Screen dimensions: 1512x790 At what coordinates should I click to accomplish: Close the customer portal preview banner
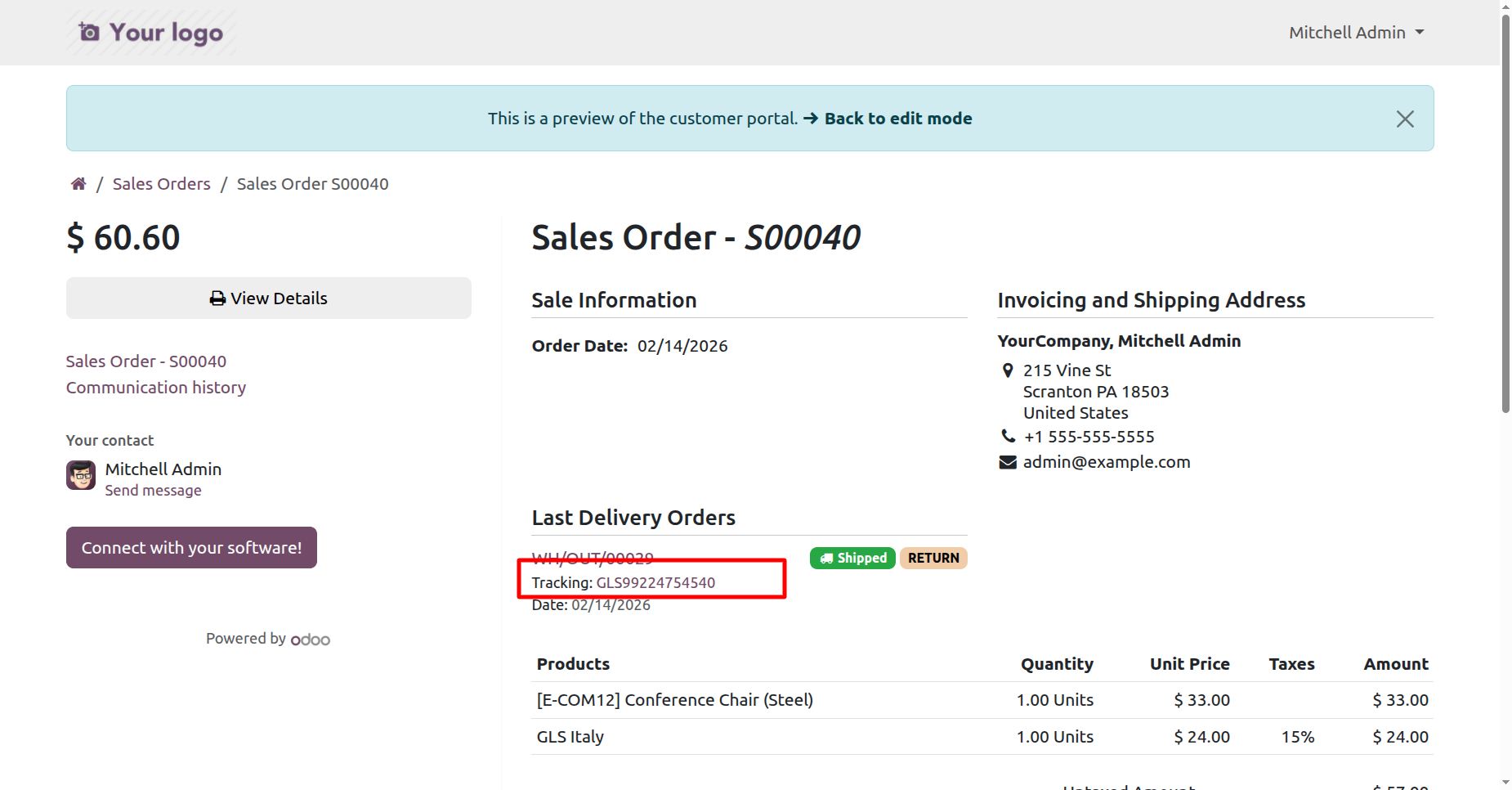point(1404,119)
